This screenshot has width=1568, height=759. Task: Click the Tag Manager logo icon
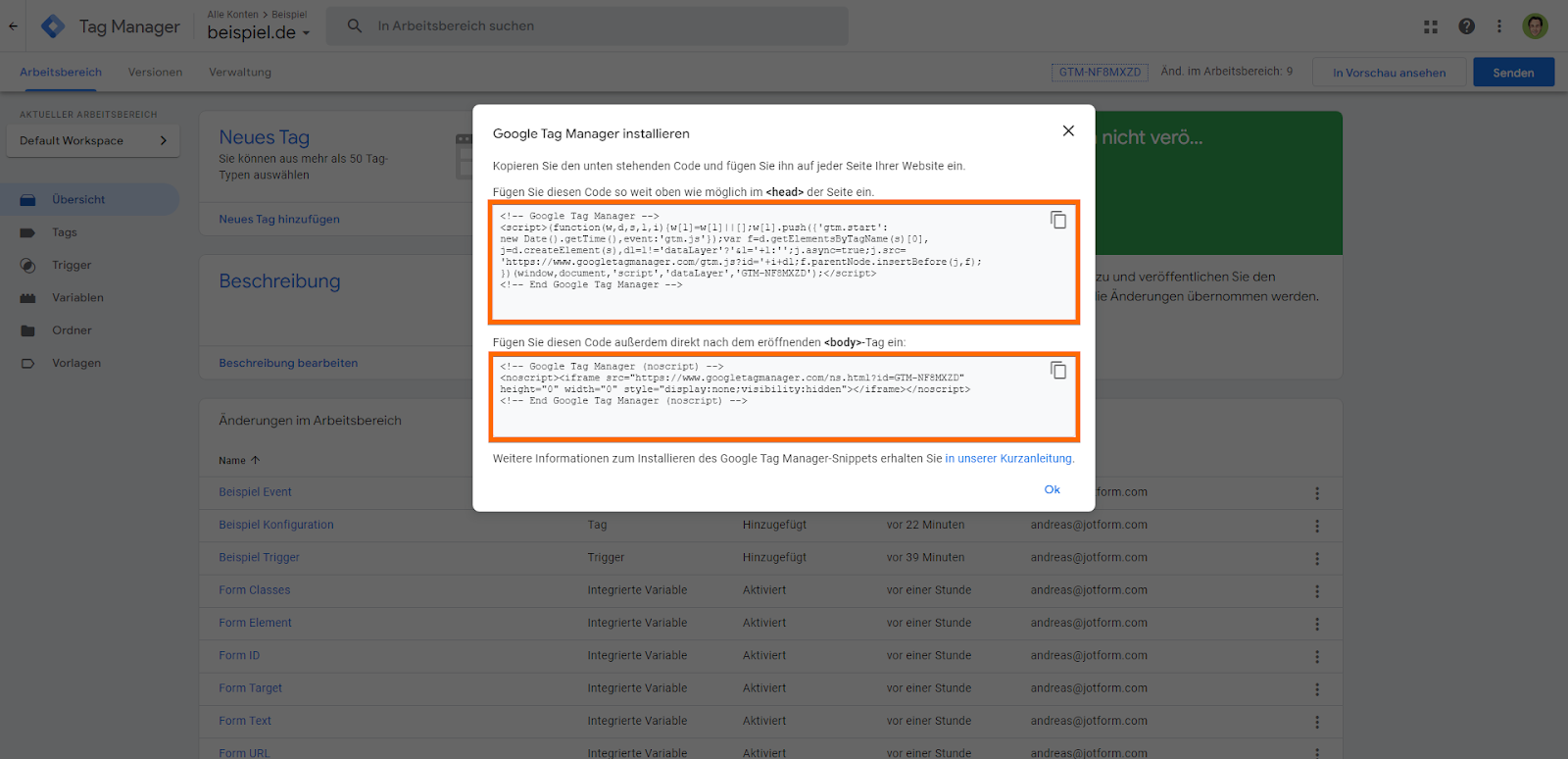pyautogui.click(x=53, y=26)
